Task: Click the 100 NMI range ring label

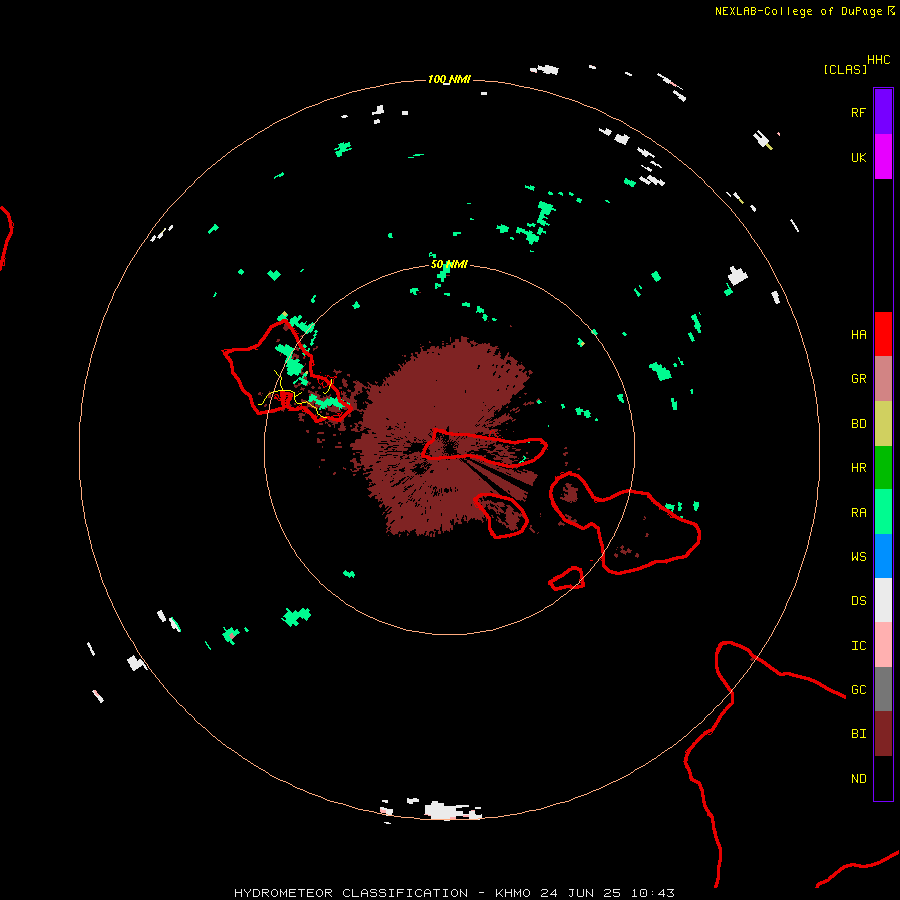Action: pos(449,79)
